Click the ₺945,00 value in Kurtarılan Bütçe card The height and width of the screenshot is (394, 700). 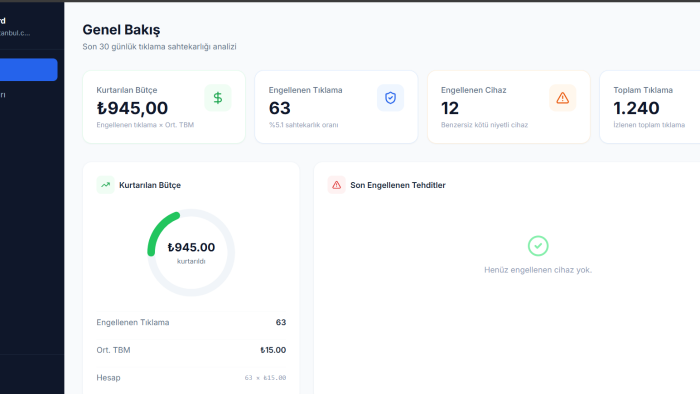coord(132,108)
